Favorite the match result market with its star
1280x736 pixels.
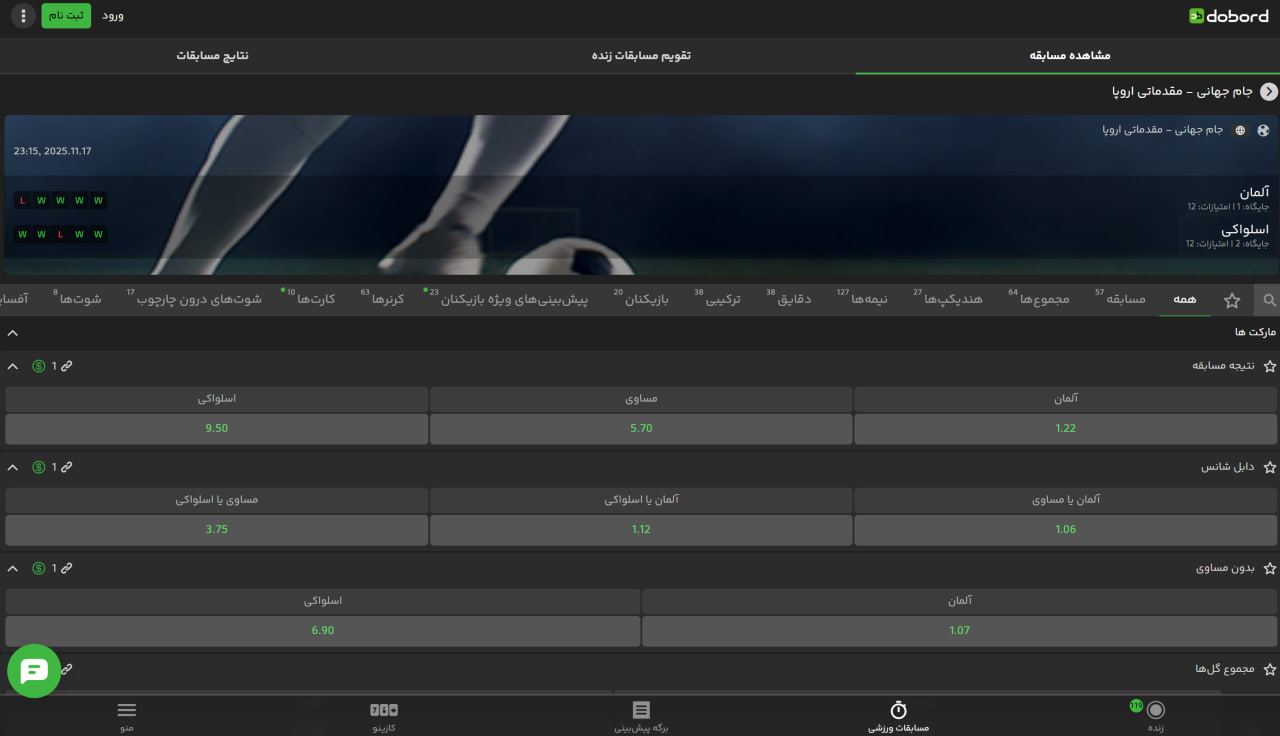(1270, 366)
